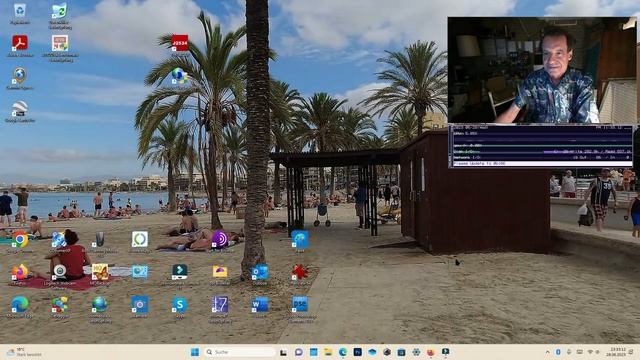This screenshot has height=360, width=640.
Task: Show hidden system tray icons chevron
Action: pyautogui.click(x=547, y=352)
